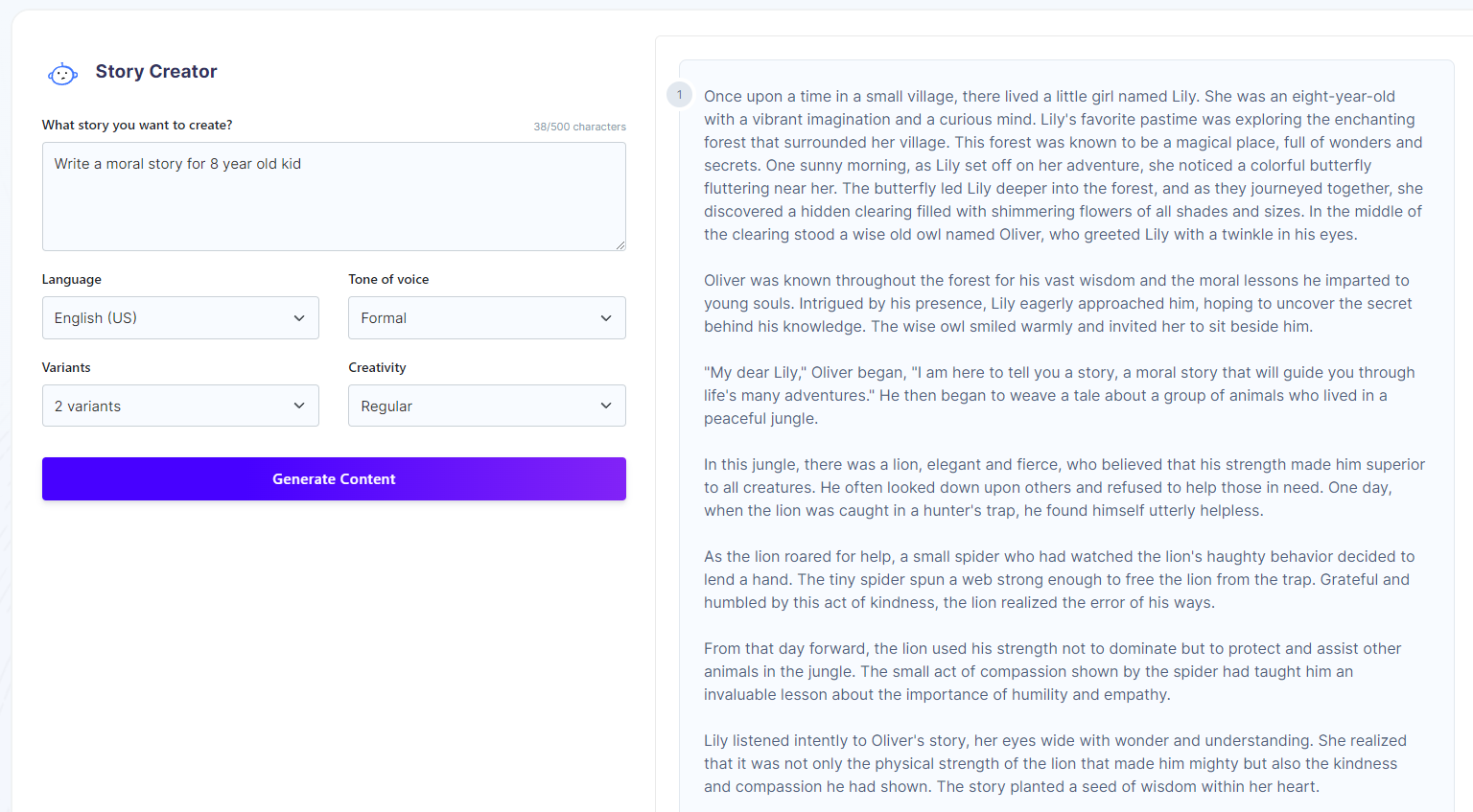1473x812 pixels.
Task: Click the Language field label
Action: 71,279
